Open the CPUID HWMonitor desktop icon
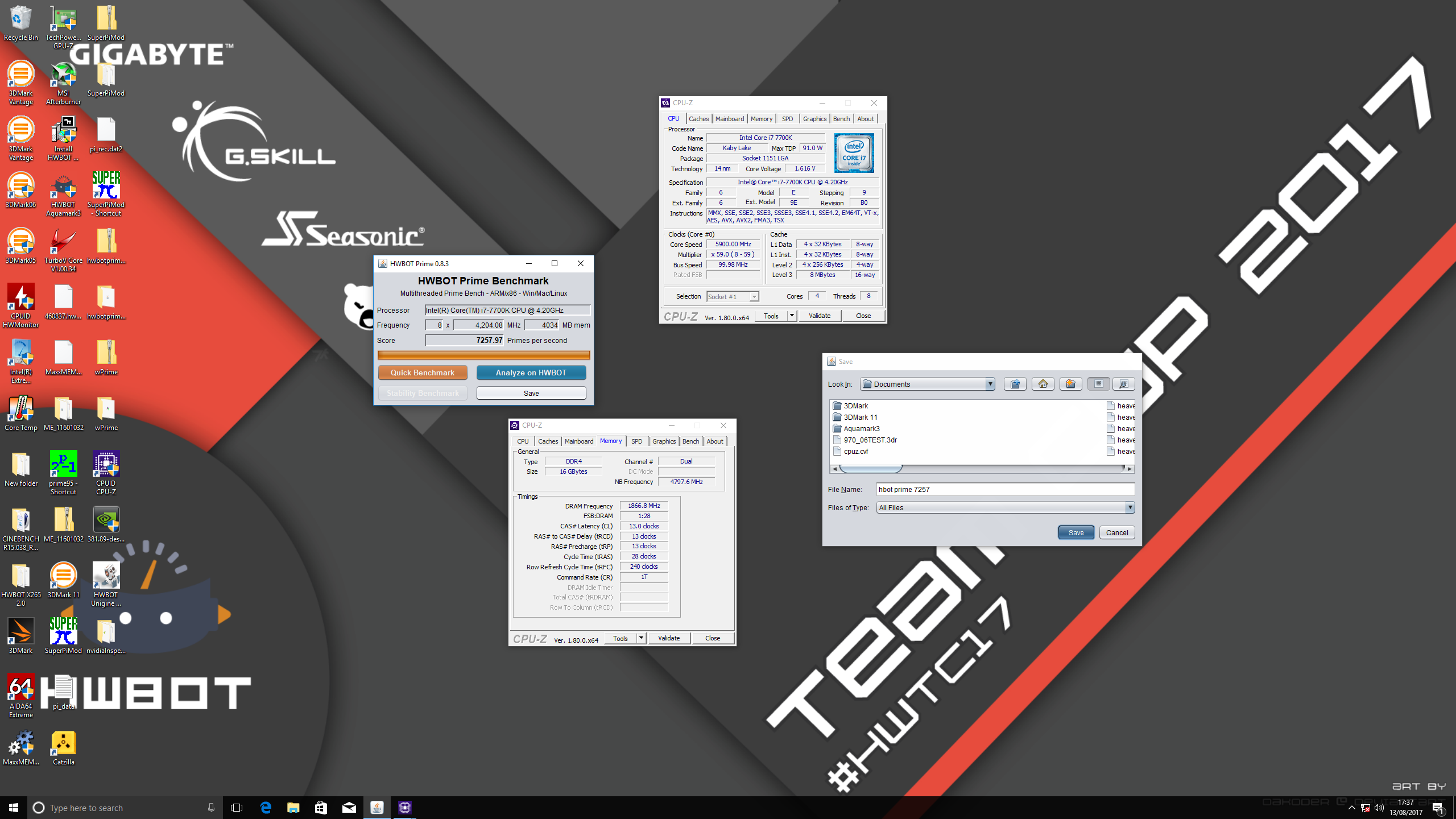This screenshot has width=1456, height=819. (x=21, y=305)
